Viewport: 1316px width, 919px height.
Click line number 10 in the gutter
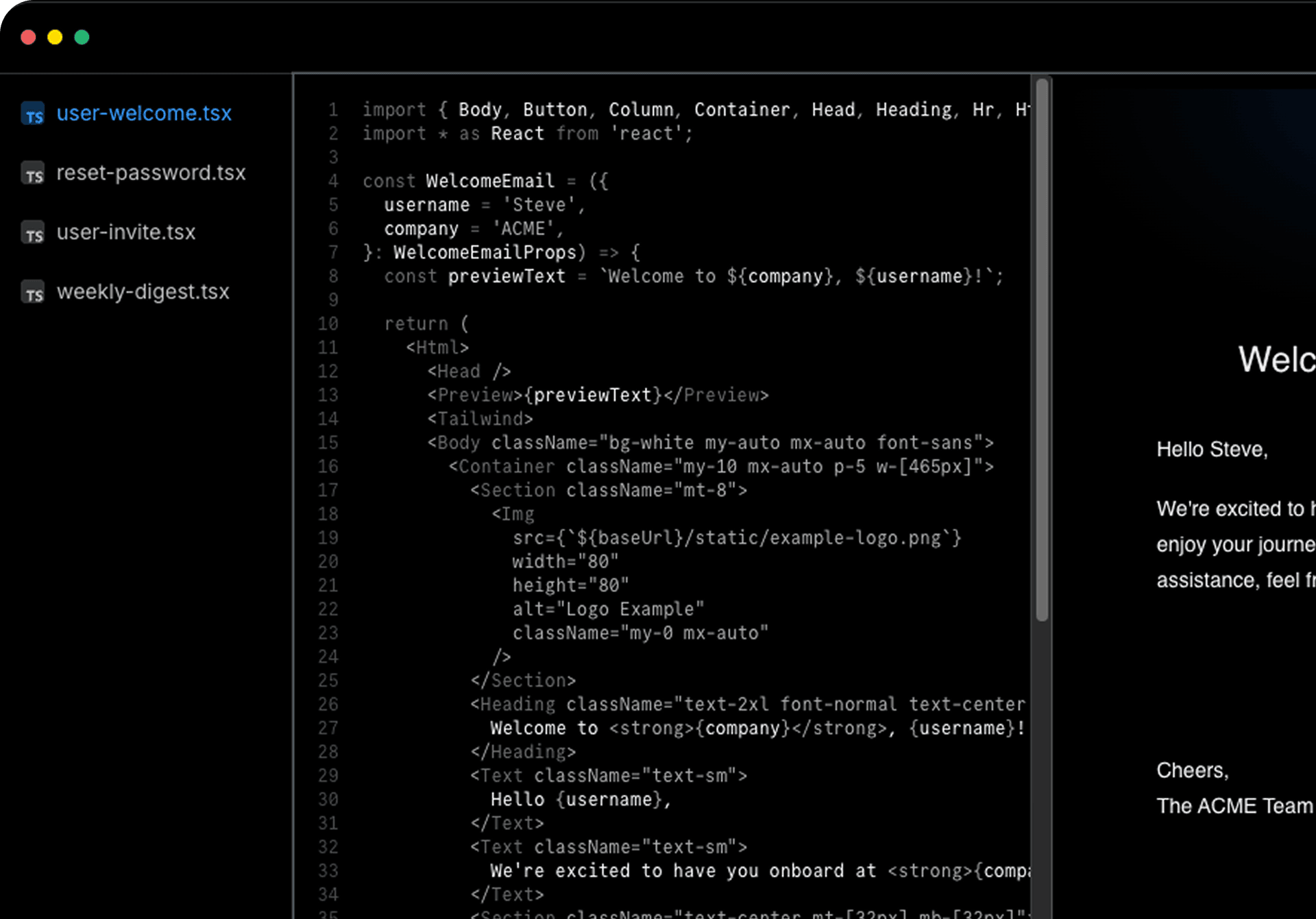click(328, 323)
